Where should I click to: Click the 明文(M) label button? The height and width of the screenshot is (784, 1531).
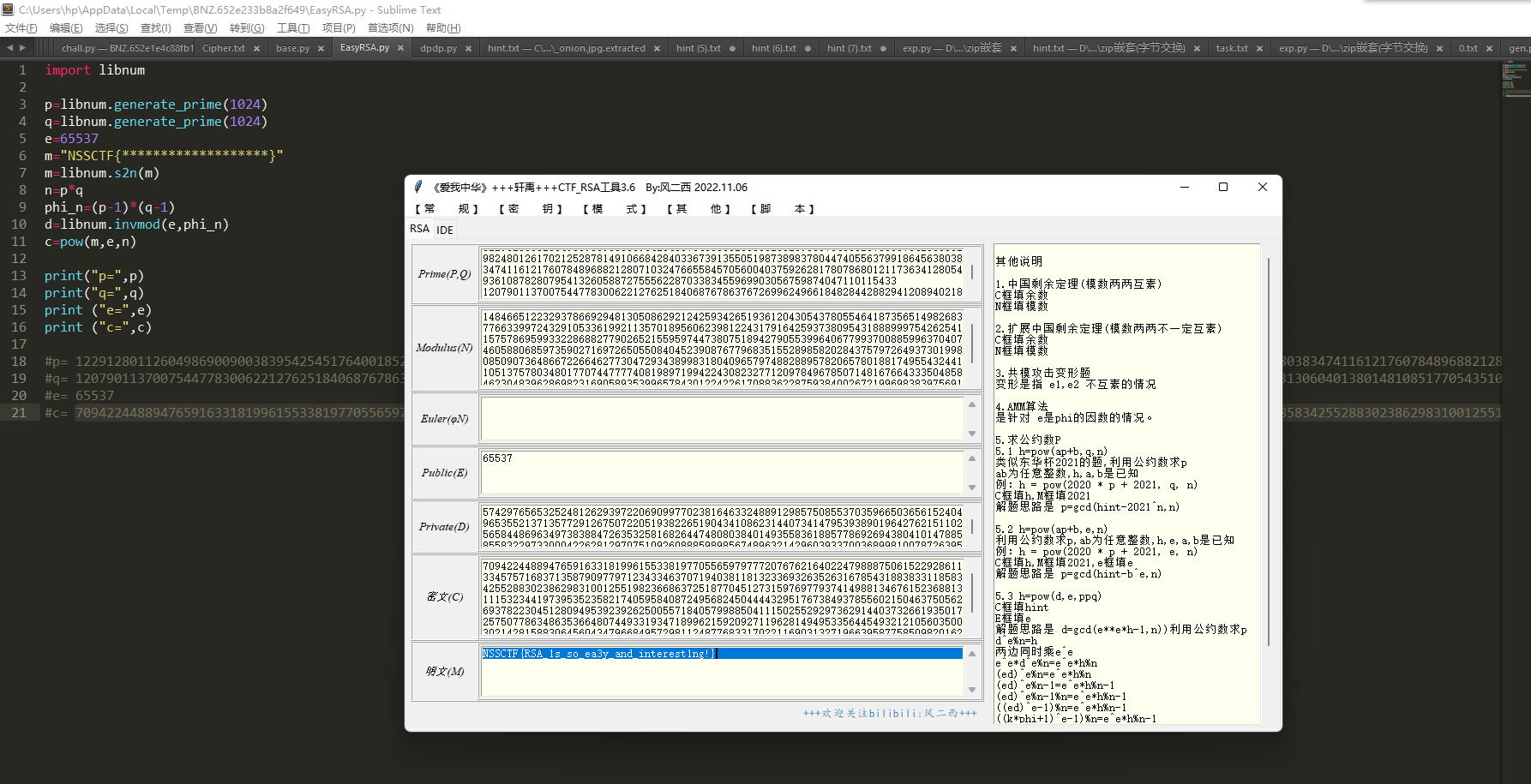444,671
